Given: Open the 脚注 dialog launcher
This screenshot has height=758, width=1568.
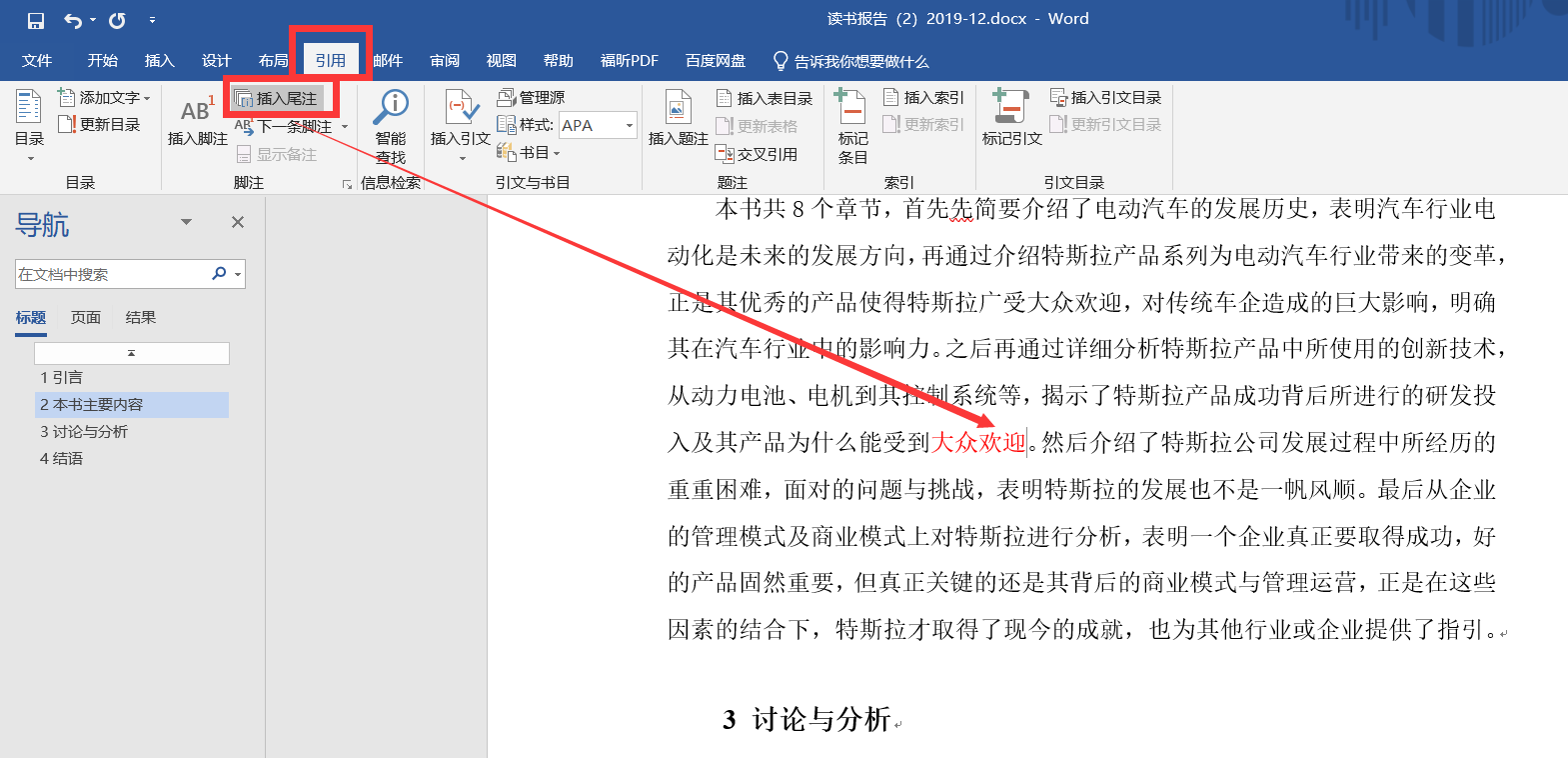Looking at the screenshot, I should click(x=347, y=184).
